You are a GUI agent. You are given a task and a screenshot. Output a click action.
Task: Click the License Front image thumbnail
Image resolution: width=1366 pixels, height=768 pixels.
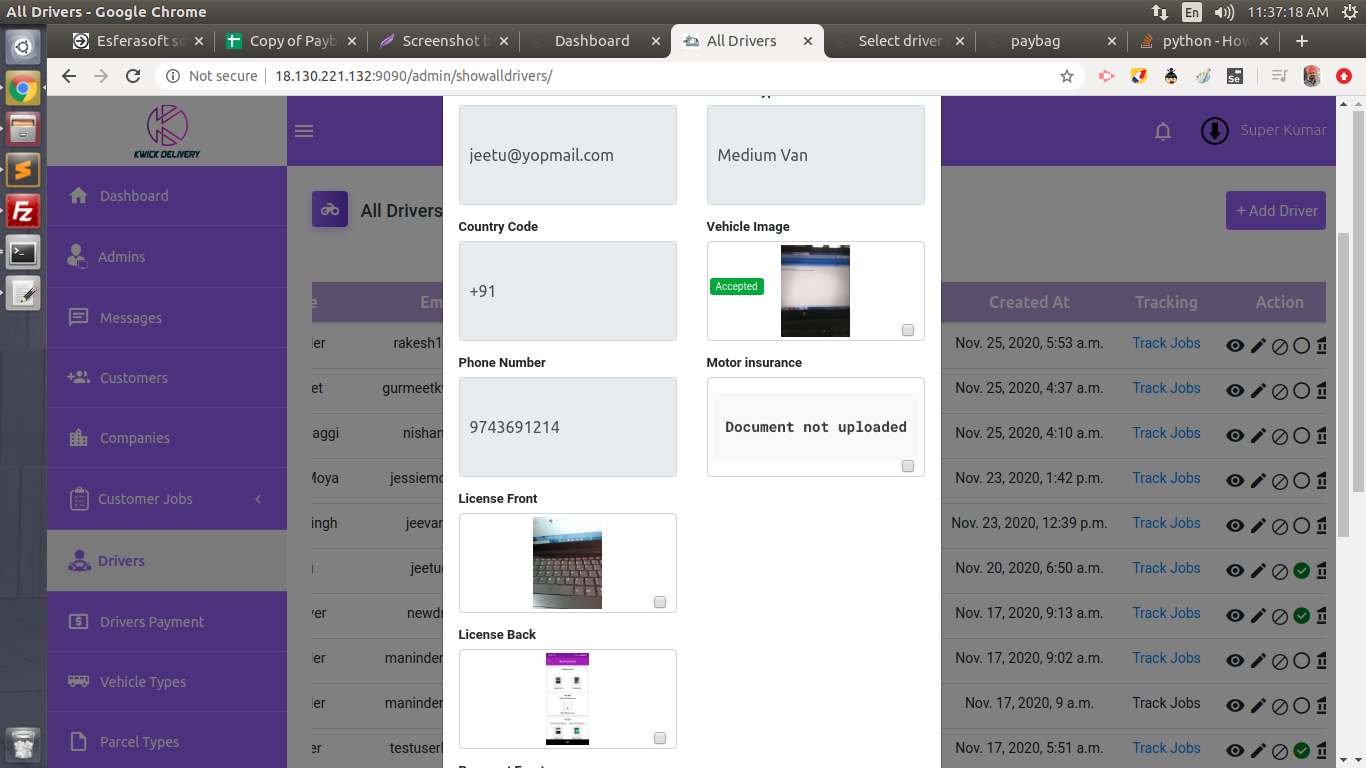(567, 563)
